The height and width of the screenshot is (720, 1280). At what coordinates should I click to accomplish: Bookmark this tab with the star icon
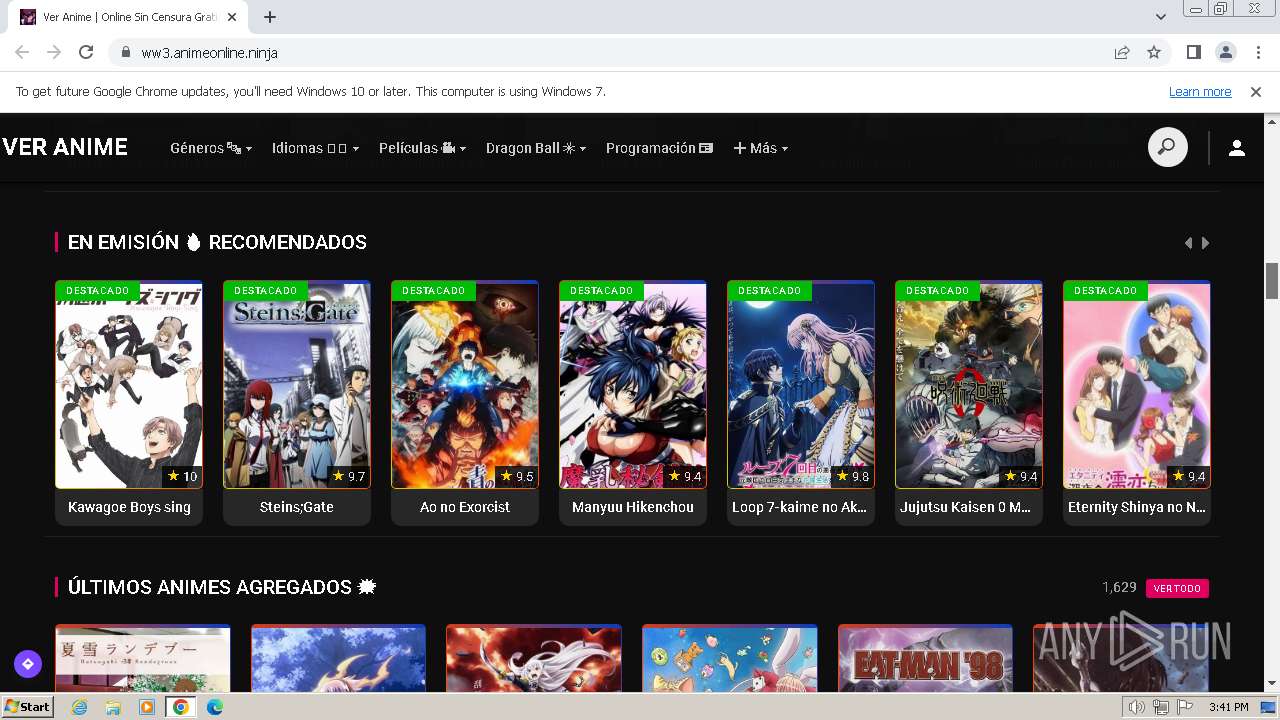(x=1154, y=52)
